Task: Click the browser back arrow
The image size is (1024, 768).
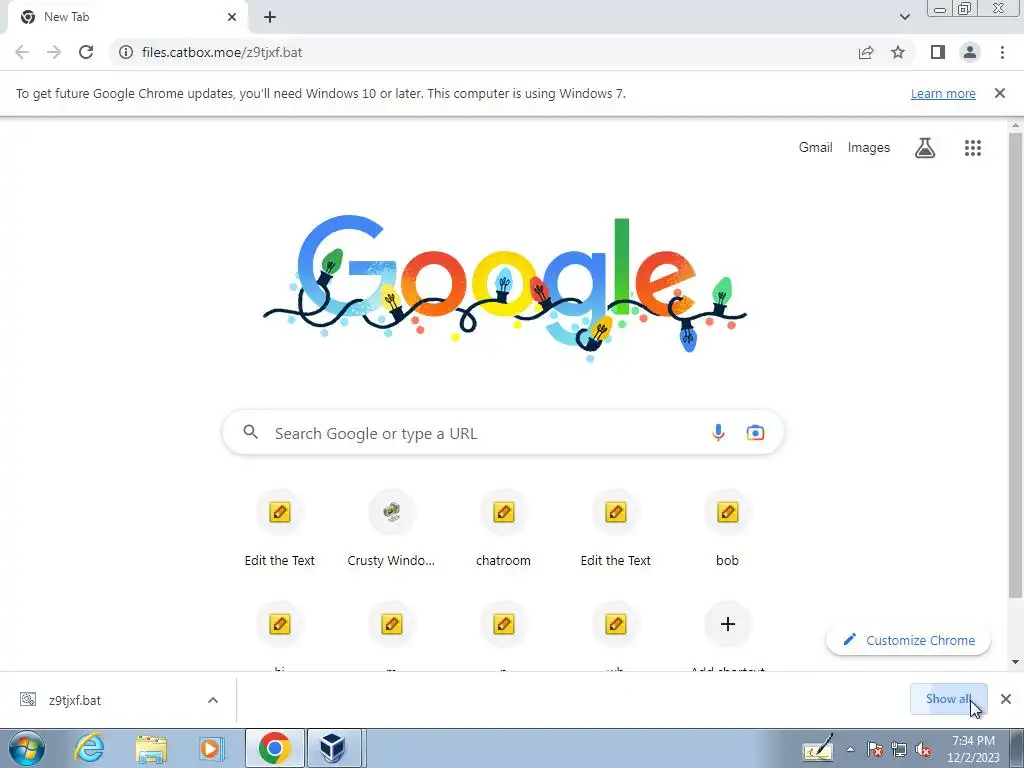Action: (x=22, y=52)
